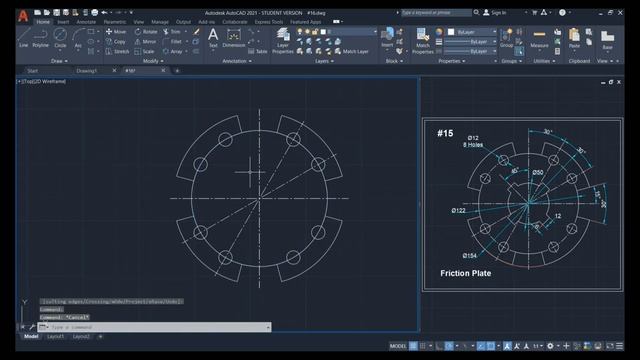
Task: Click the Stretch tool
Action: [x=117, y=51]
